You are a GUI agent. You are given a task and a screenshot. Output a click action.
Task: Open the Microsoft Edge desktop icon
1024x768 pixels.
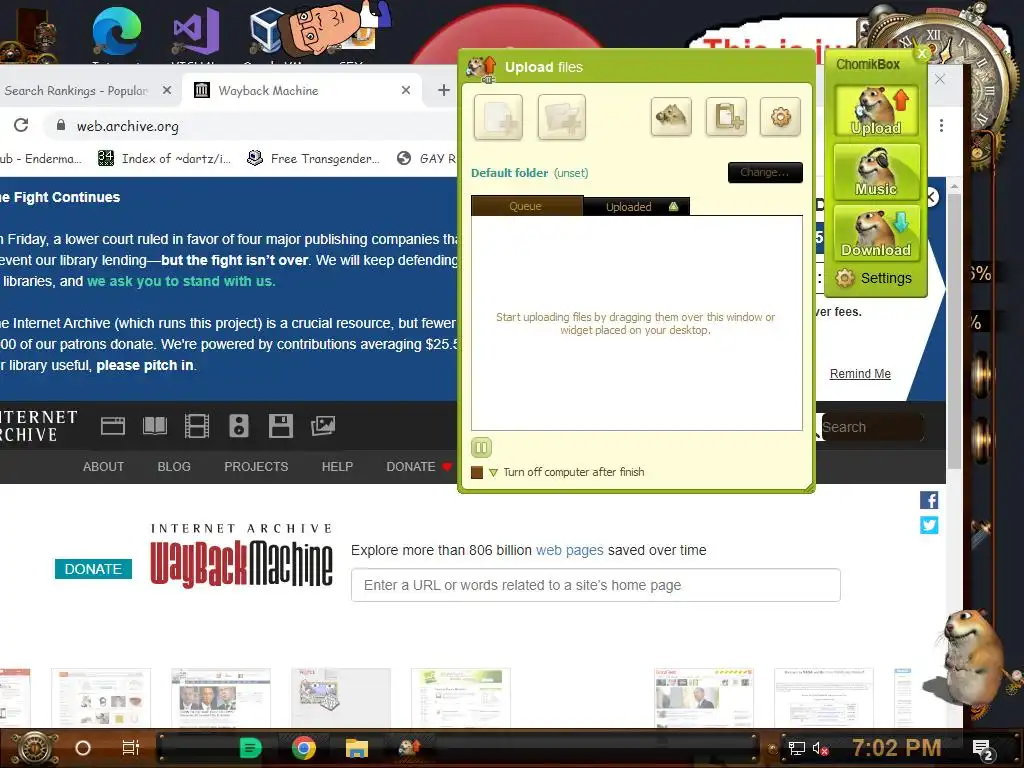click(116, 32)
